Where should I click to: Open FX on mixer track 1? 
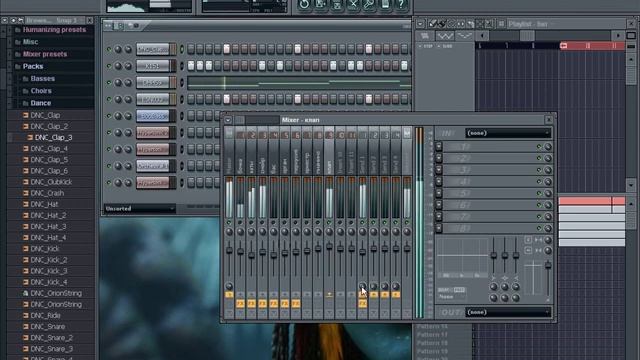coord(240,303)
